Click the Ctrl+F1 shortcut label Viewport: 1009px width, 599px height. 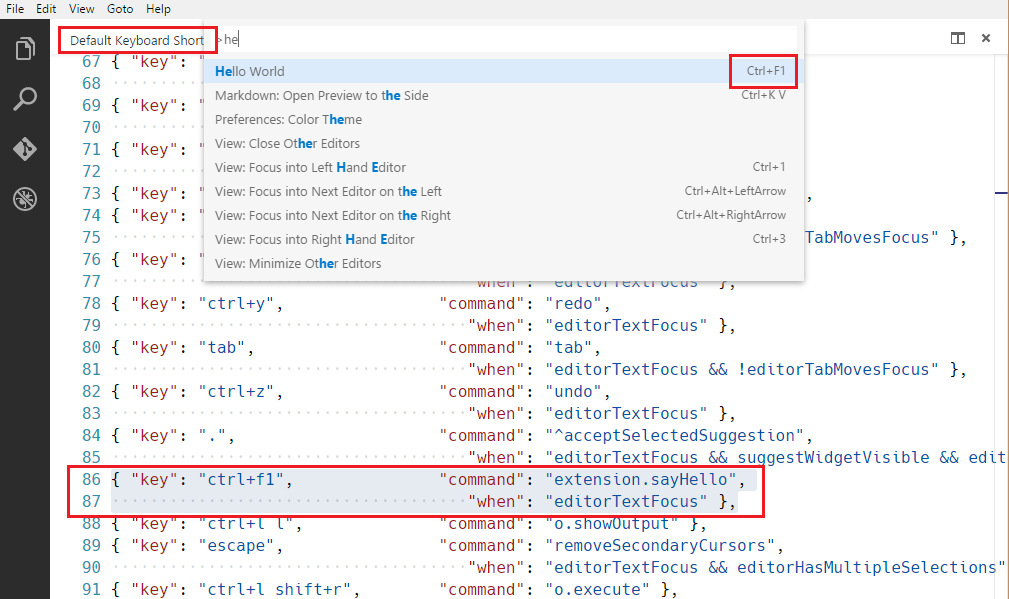coord(764,71)
